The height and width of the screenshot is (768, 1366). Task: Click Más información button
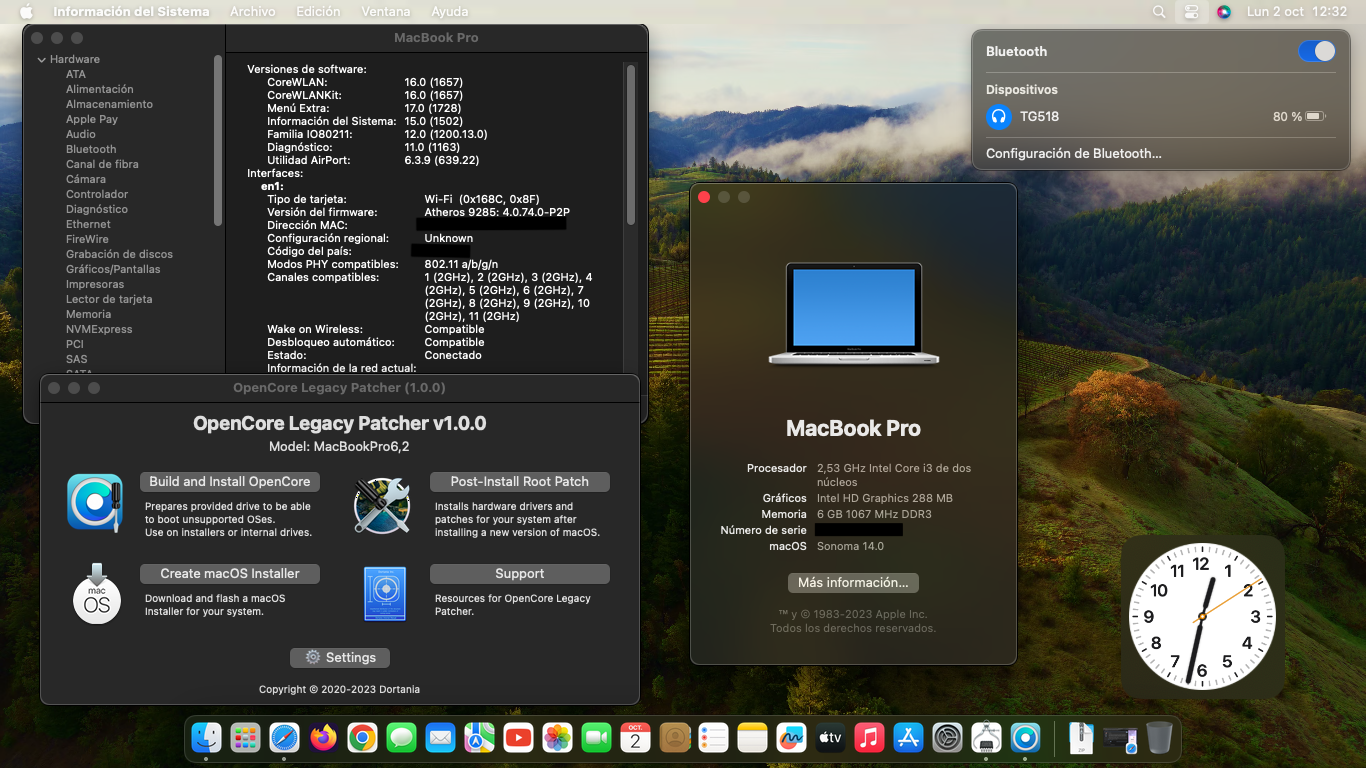853,583
